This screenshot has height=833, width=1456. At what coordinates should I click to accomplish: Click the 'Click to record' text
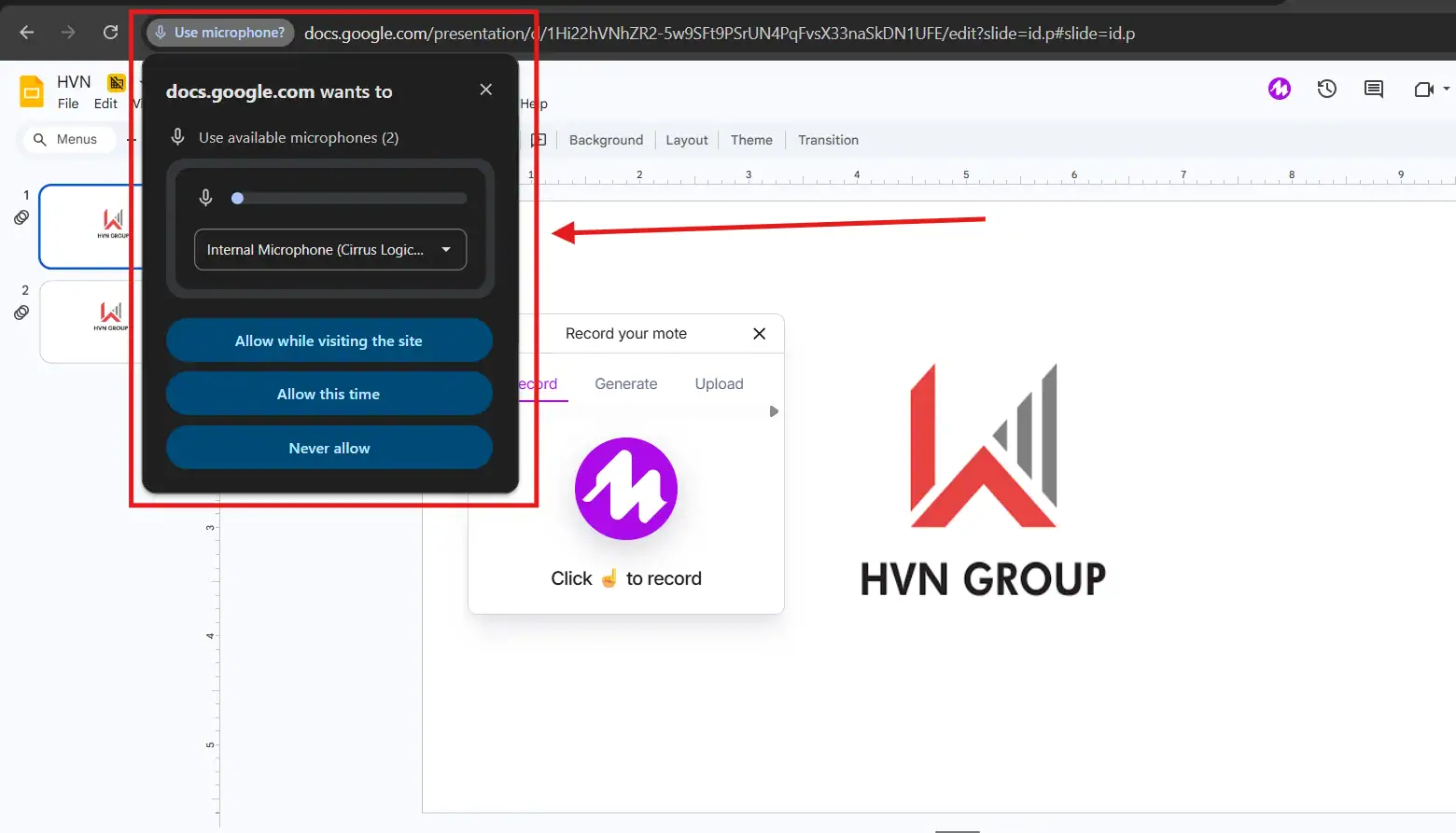(626, 578)
